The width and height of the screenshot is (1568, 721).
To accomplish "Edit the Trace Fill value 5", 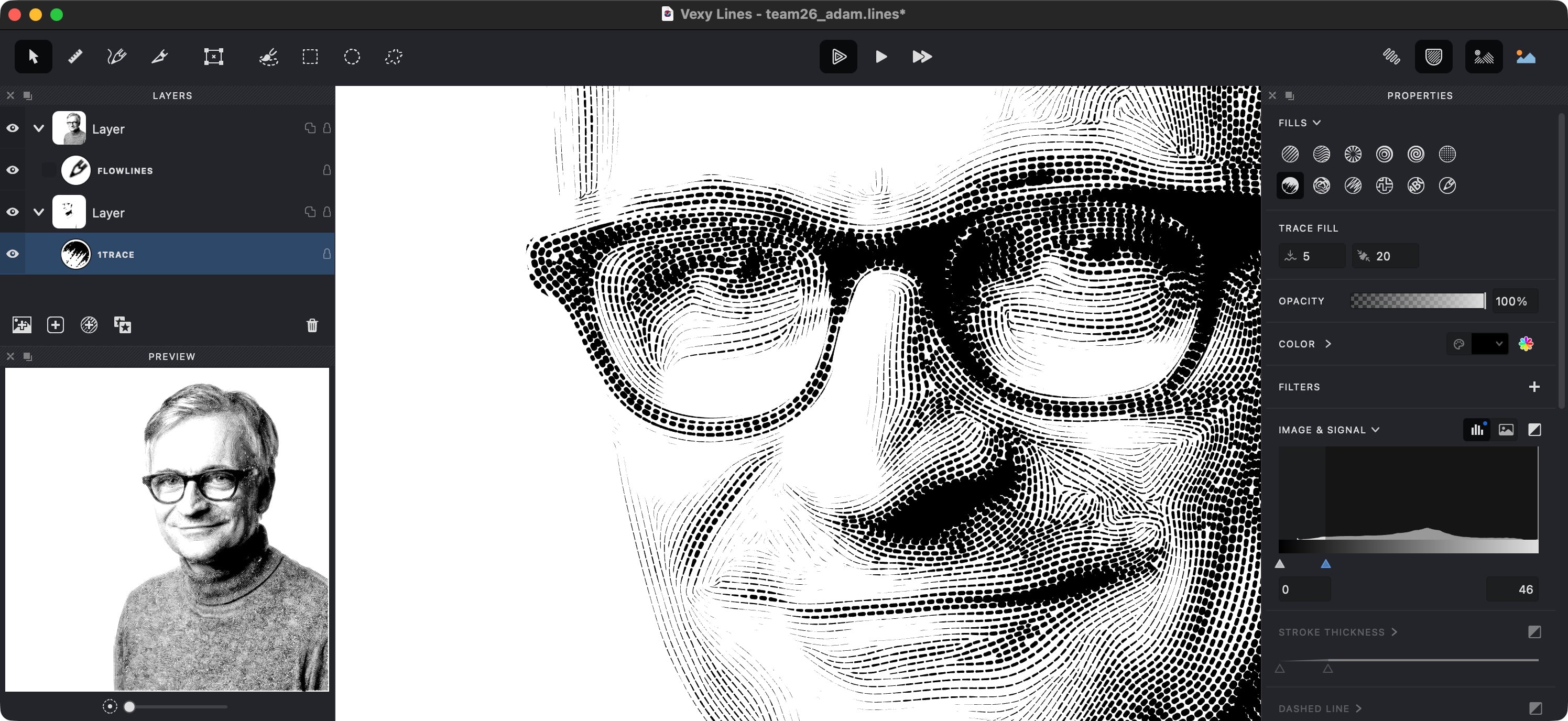I will pos(1312,256).
